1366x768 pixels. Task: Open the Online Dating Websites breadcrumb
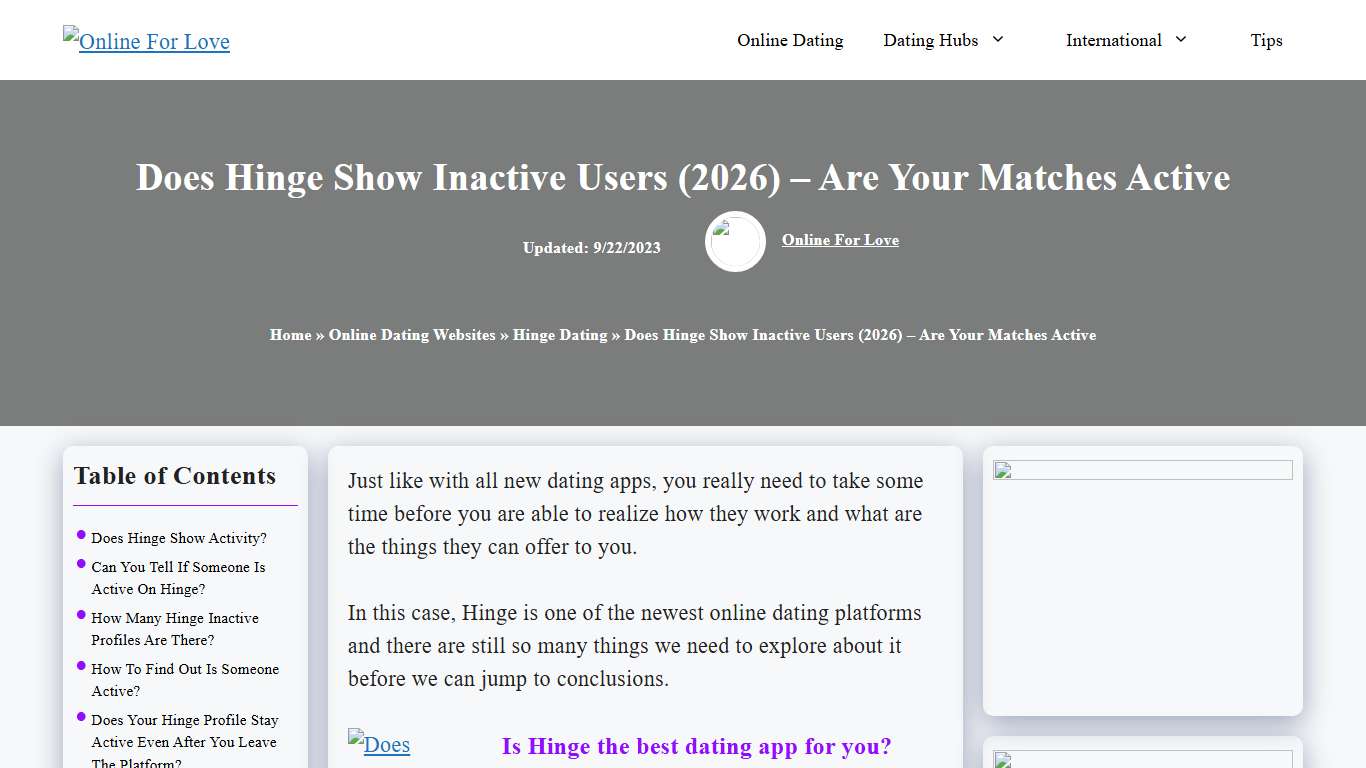411,335
